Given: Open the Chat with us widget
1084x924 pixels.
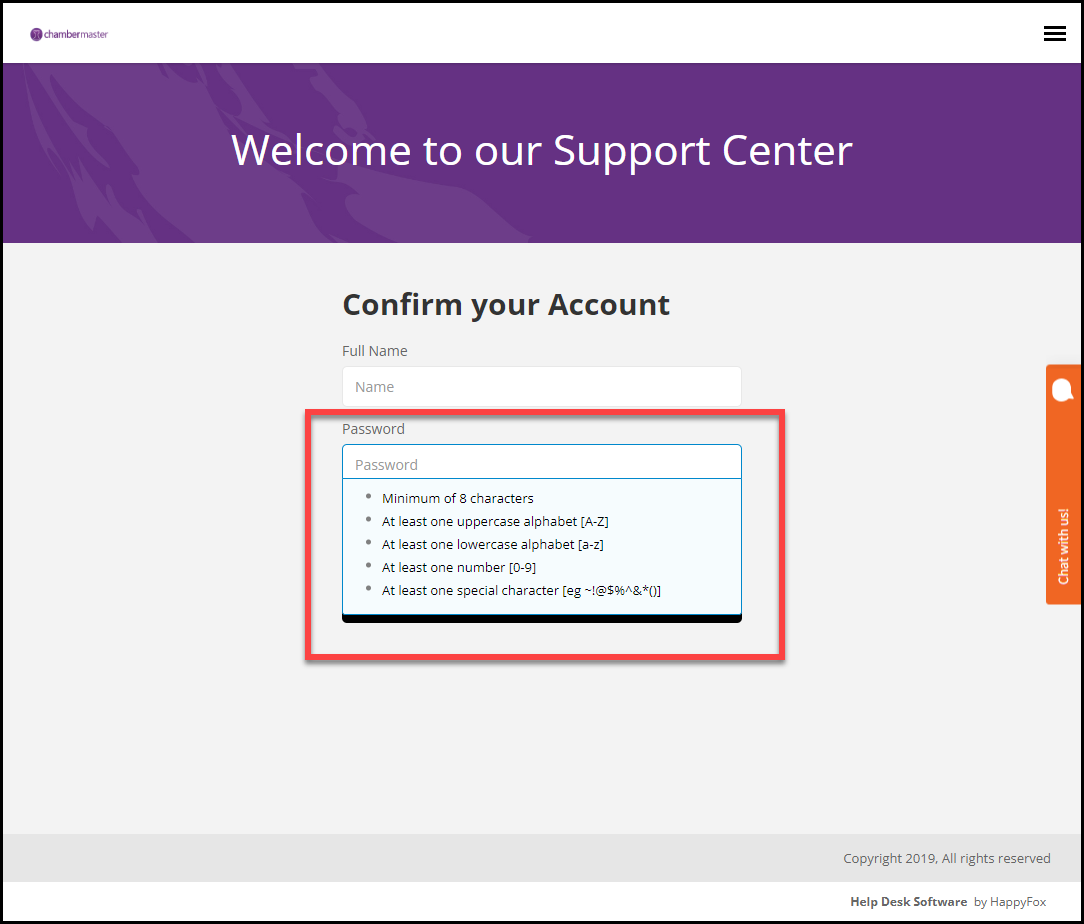Looking at the screenshot, I should [x=1063, y=484].
